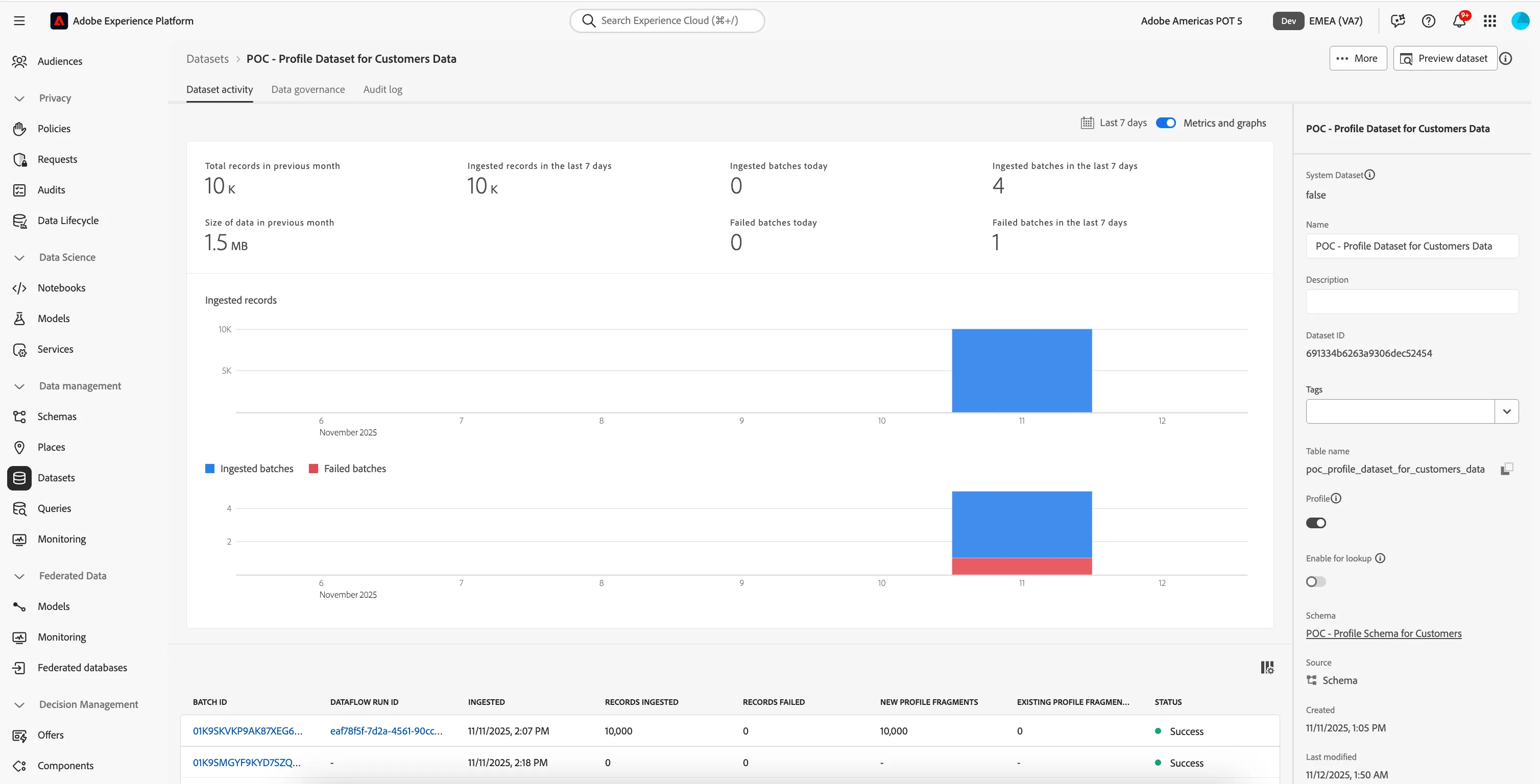Open the column settings icon above table
Screen dimensions: 1540x784
pyautogui.click(x=1267, y=668)
